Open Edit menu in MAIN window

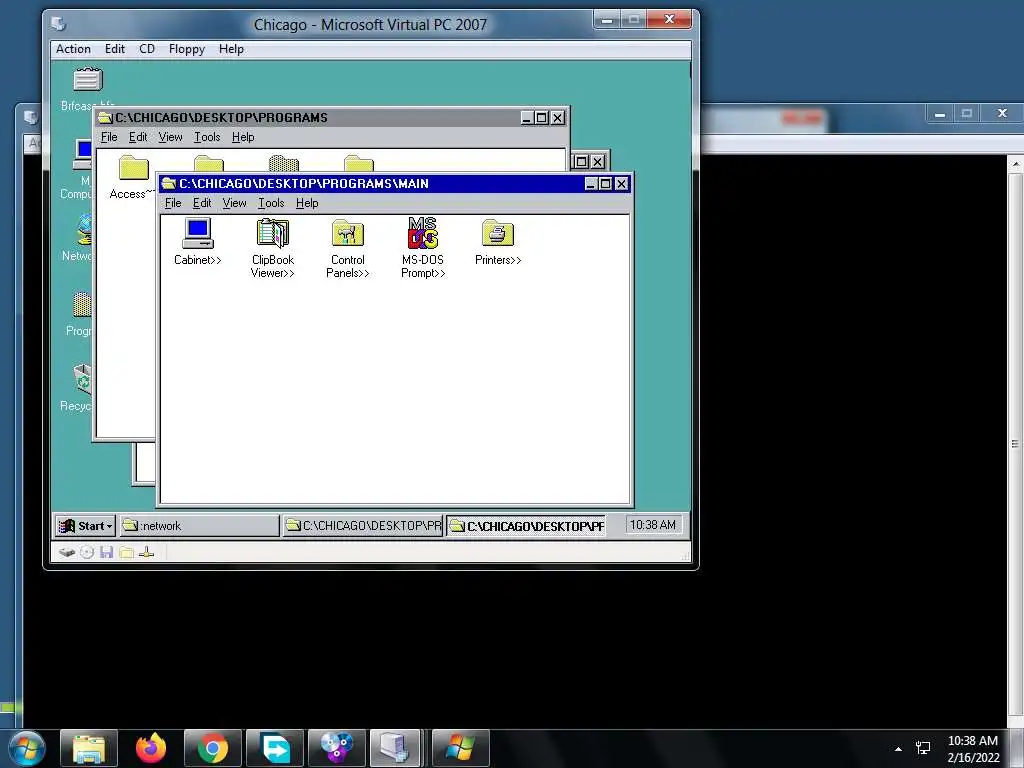(202, 203)
